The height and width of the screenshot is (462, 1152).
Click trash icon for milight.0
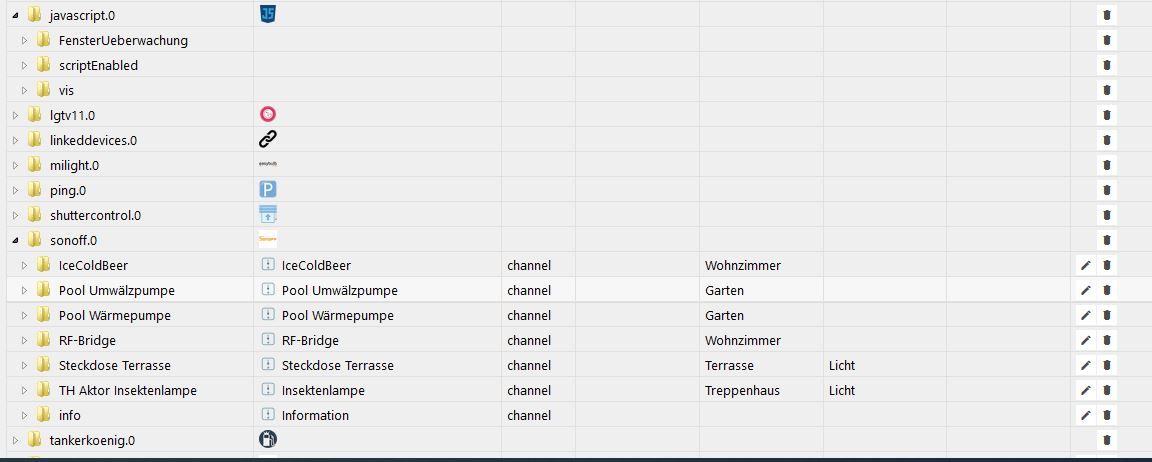[x=1107, y=165]
